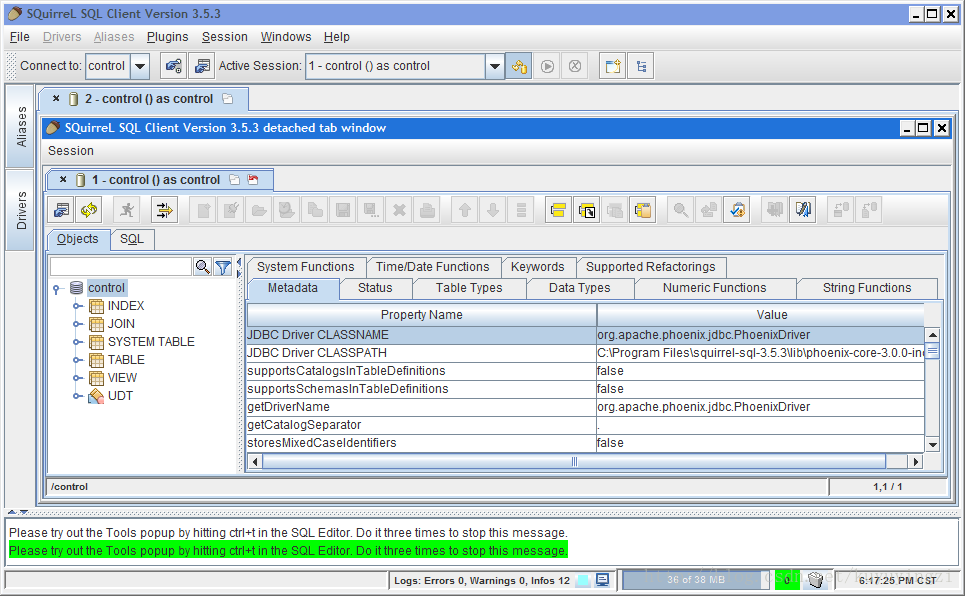Open the Plugins menu

(167, 37)
